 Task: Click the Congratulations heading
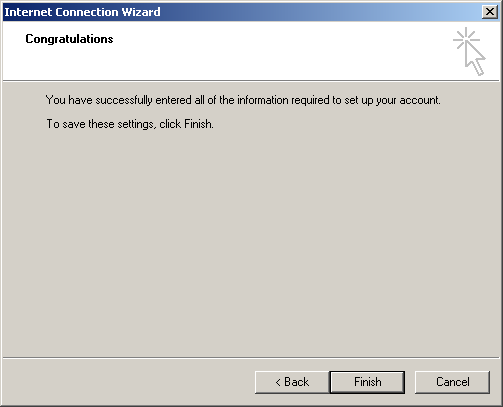[69, 39]
